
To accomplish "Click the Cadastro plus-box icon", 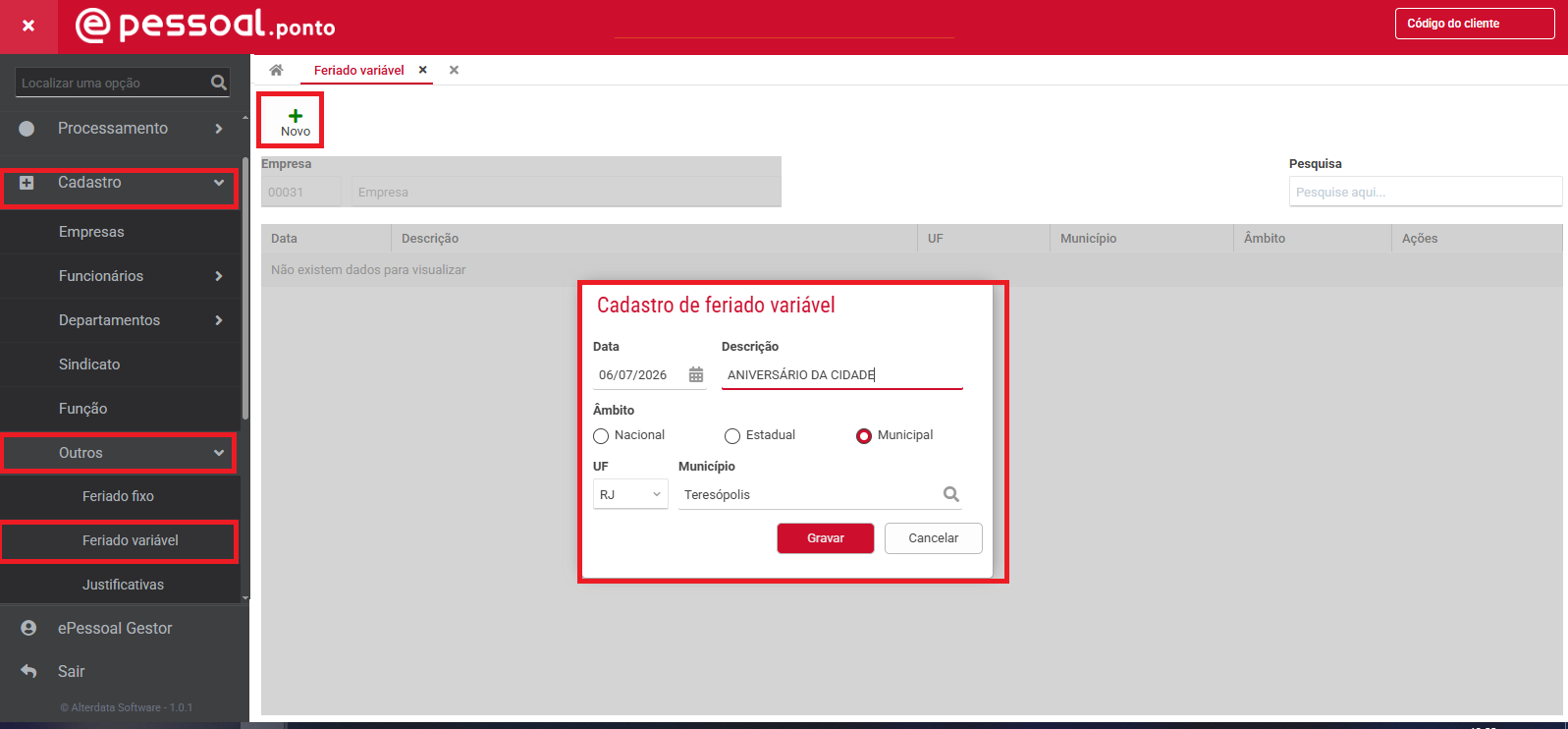I will pyautogui.click(x=27, y=183).
